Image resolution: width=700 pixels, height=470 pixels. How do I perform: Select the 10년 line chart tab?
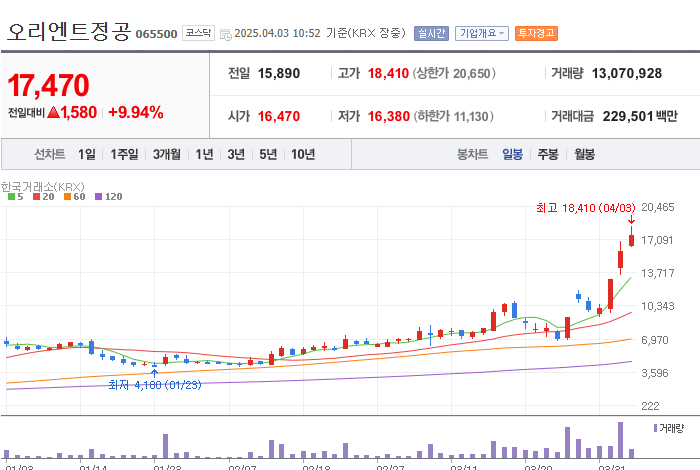(x=303, y=154)
